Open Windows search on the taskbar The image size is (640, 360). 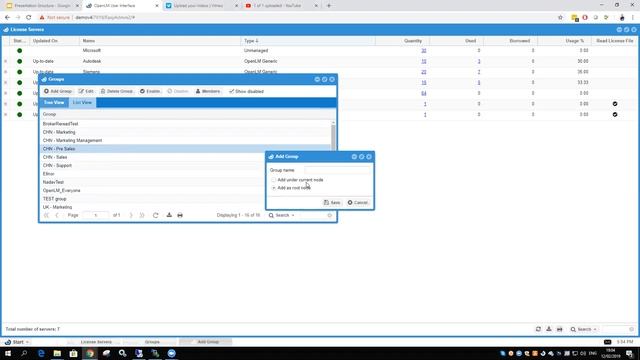(24, 353)
